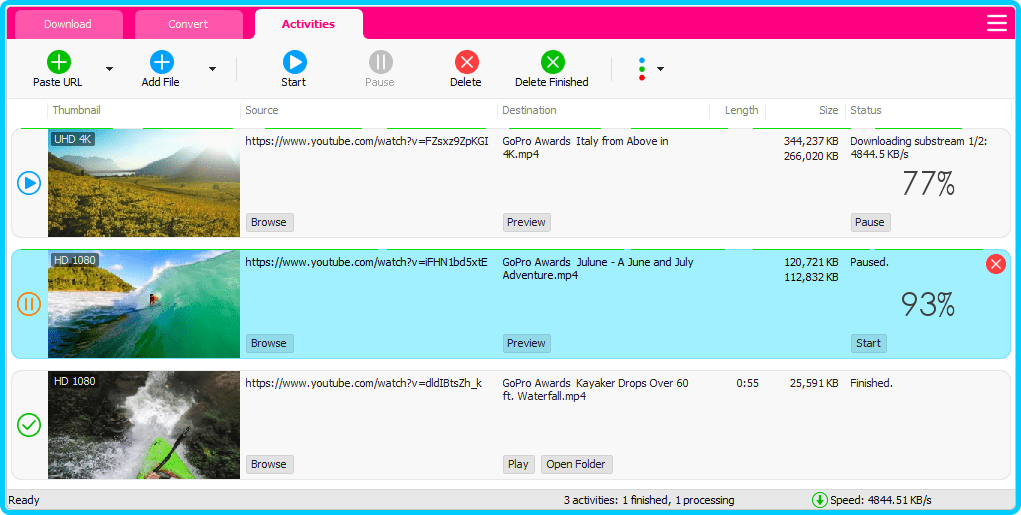
Task: Pause the Italy from Above download
Action: (x=870, y=222)
